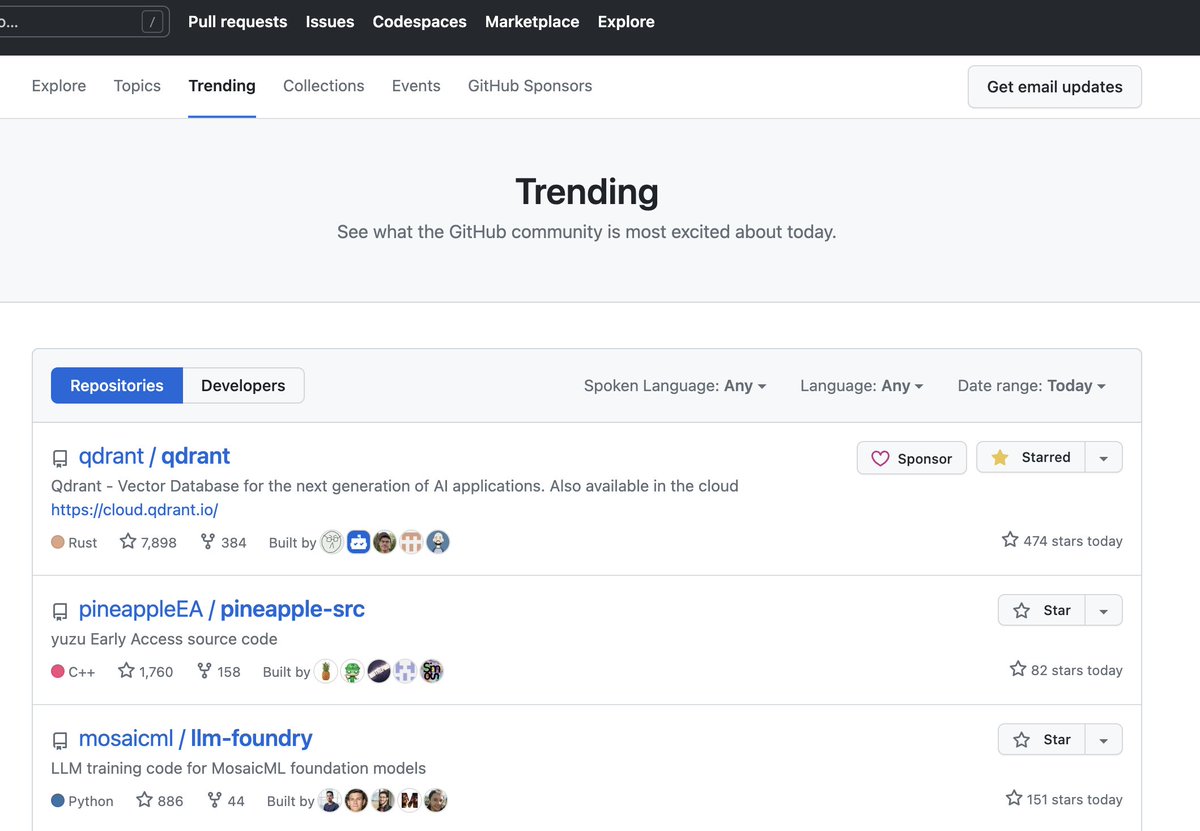Open the pineappleEA / pineapple-src repository link
Viewport: 1200px width, 831px height.
(x=222, y=609)
